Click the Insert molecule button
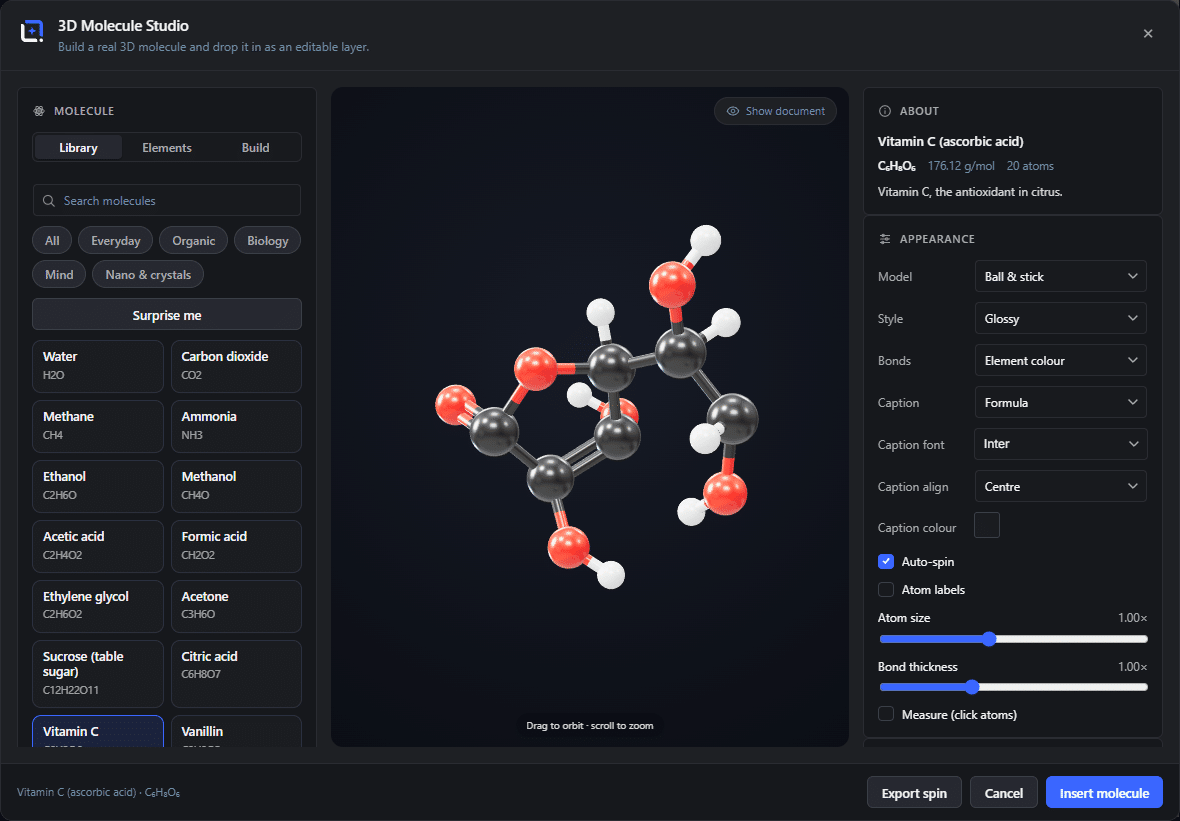The image size is (1180, 821). point(1104,792)
